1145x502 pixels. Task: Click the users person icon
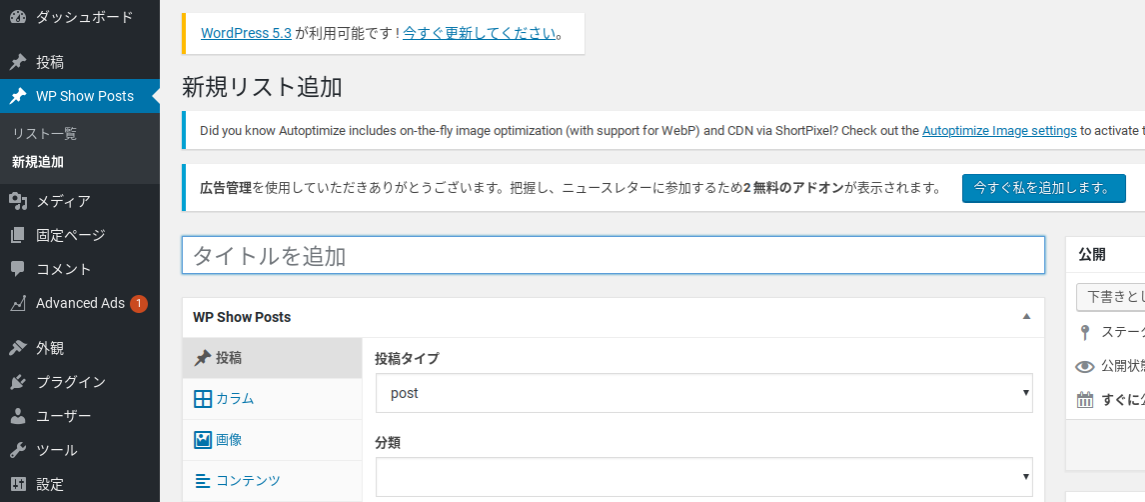click(x=17, y=416)
